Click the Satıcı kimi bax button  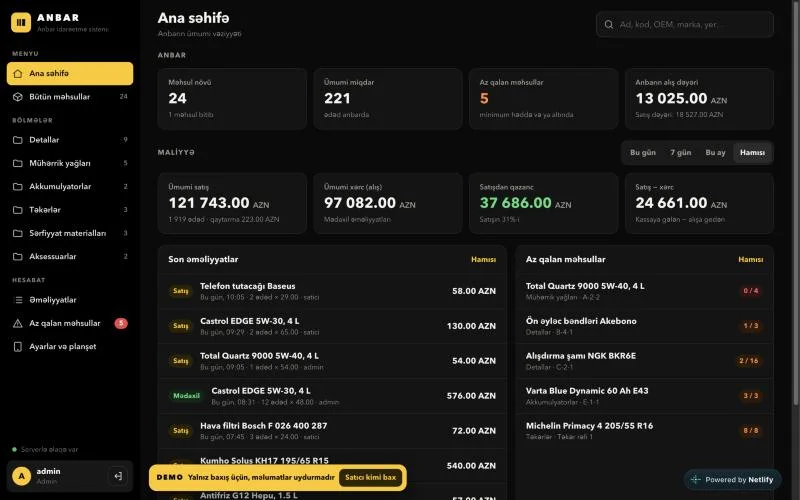(370, 478)
